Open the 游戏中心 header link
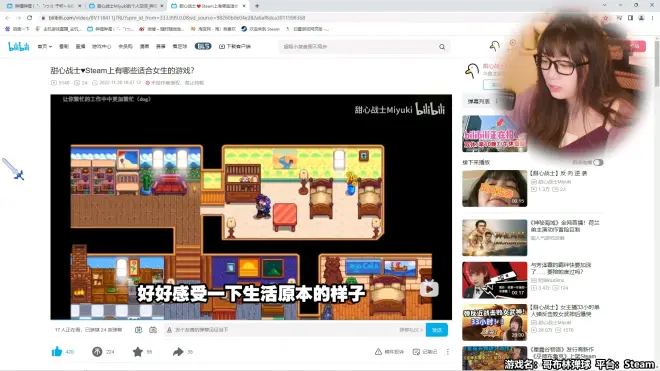Screen dimensions: 660x371 pyautogui.click(x=101, y=46)
